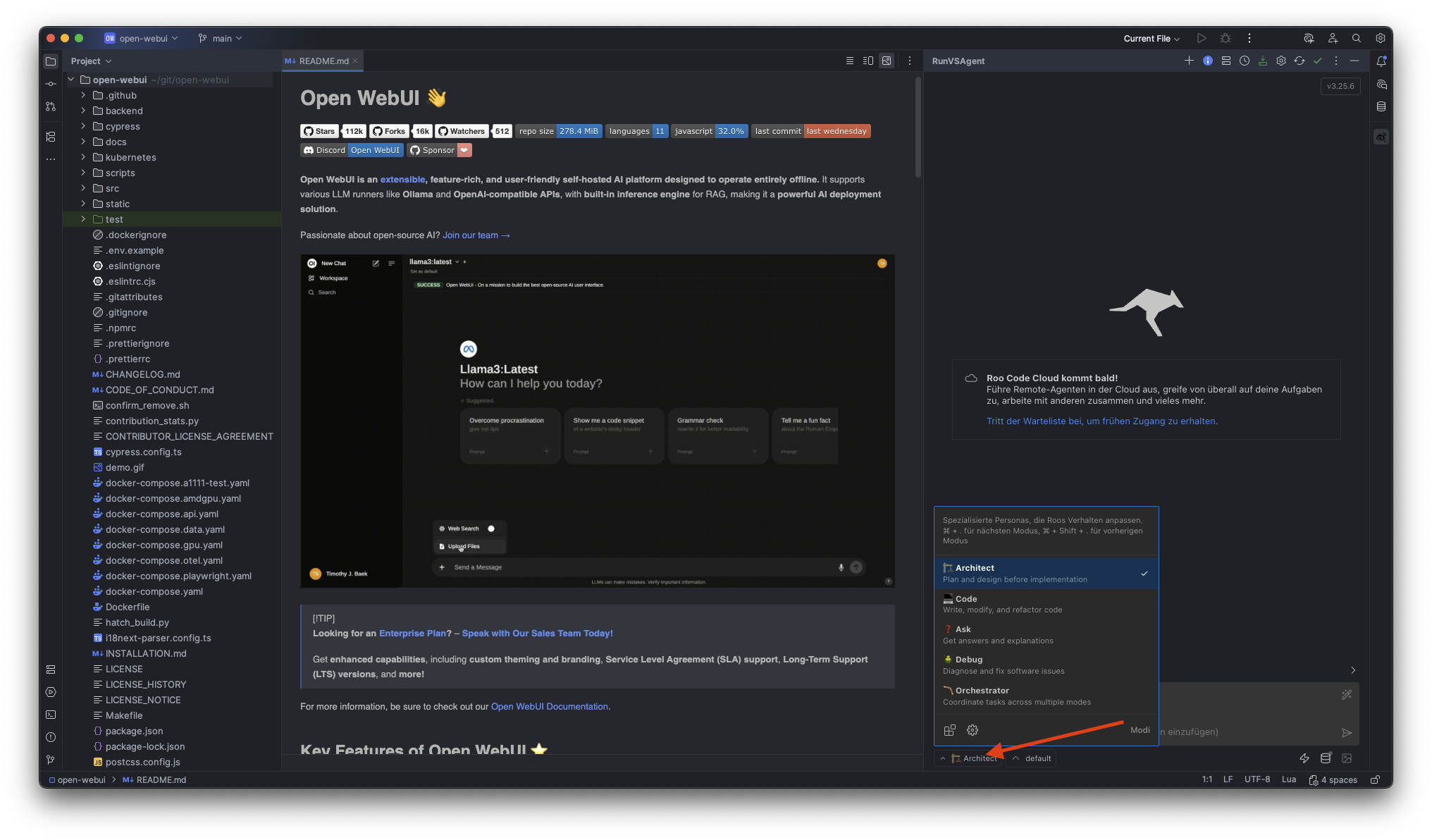Open the Pull Requests tool window icon
Viewport: 1432px width, 840px height.
tap(51, 106)
